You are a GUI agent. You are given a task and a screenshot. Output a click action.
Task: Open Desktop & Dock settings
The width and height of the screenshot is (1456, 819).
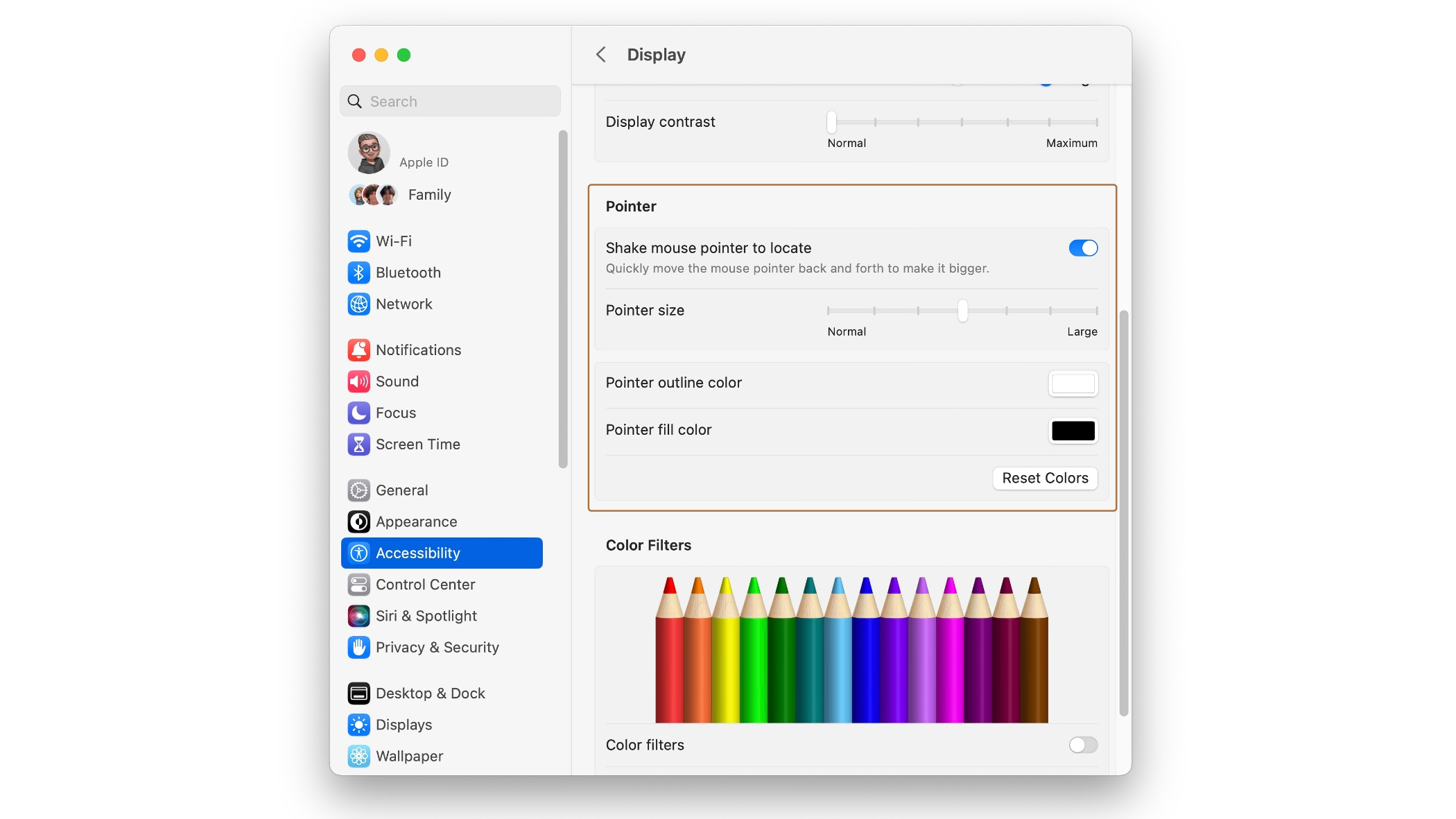pyautogui.click(x=430, y=693)
